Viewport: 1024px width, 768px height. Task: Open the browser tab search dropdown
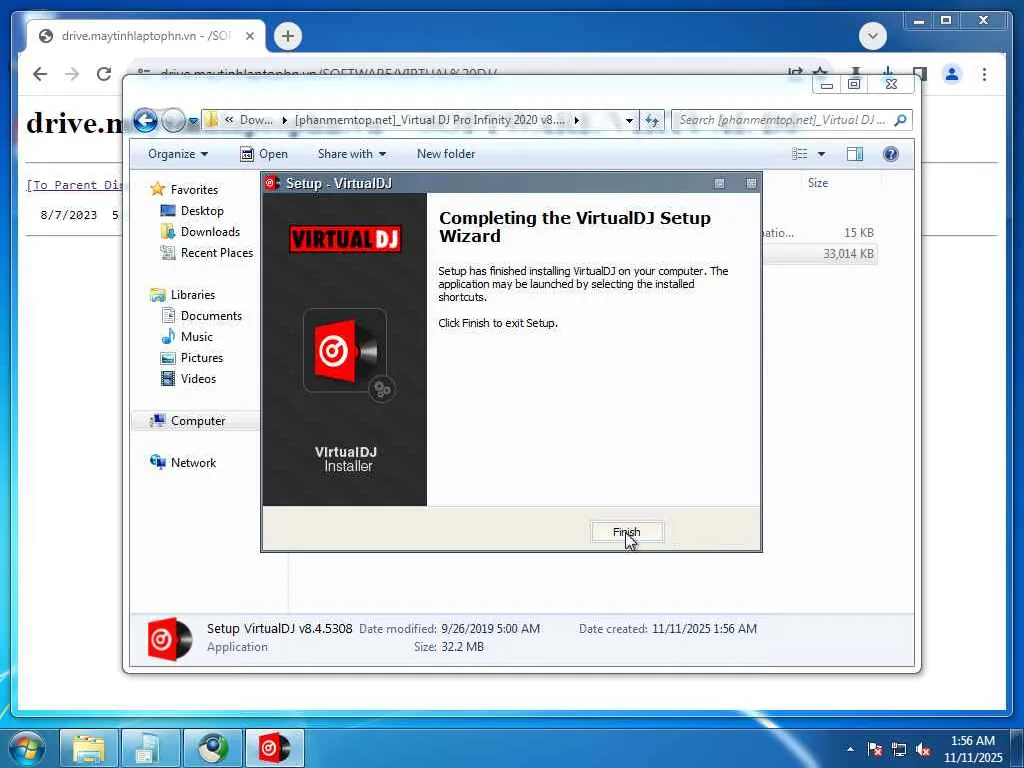tap(873, 36)
